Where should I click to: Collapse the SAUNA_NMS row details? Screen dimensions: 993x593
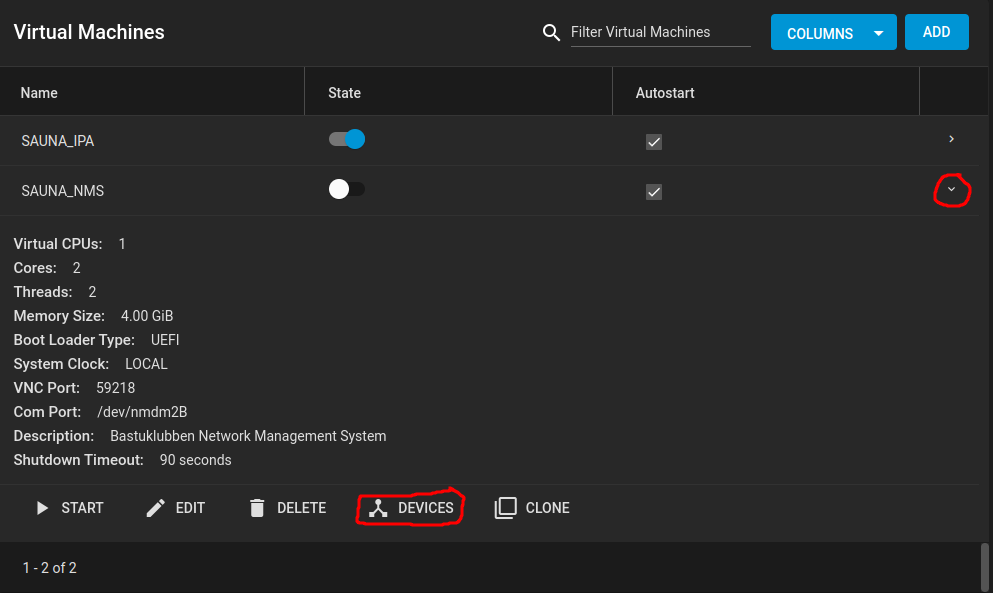[951, 189]
